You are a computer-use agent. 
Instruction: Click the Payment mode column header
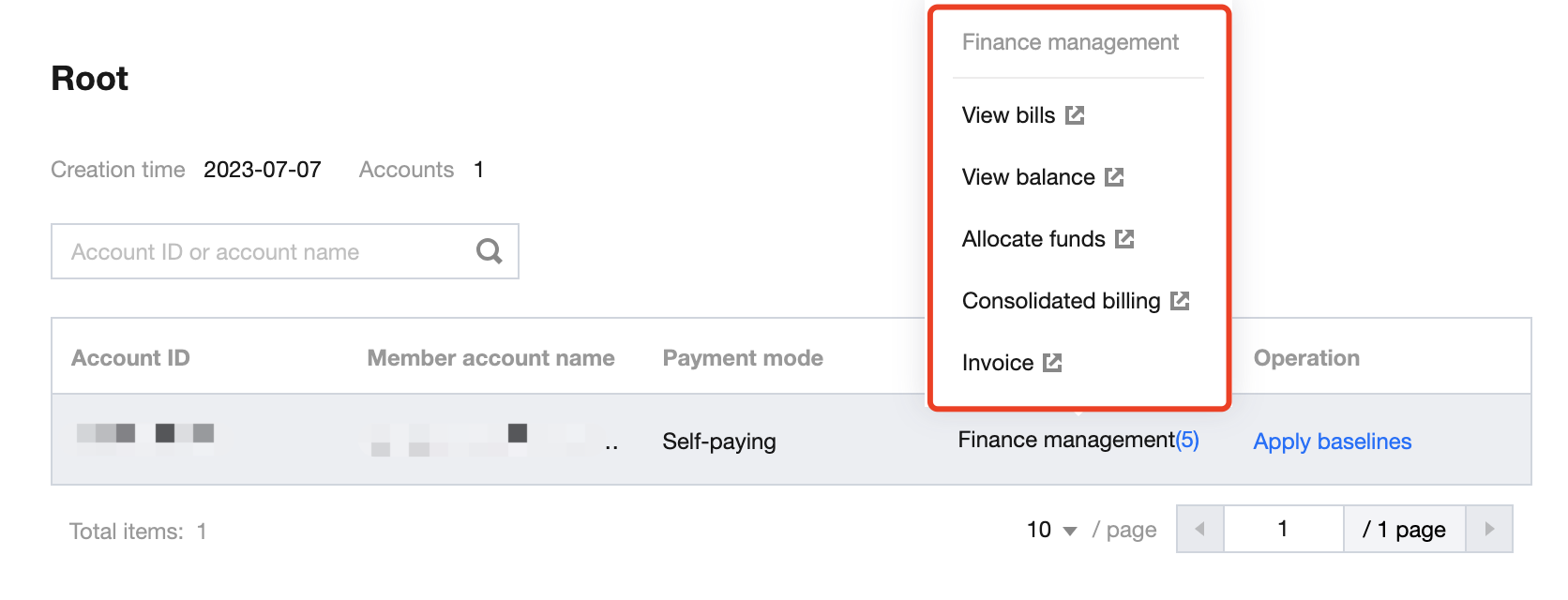pos(743,358)
